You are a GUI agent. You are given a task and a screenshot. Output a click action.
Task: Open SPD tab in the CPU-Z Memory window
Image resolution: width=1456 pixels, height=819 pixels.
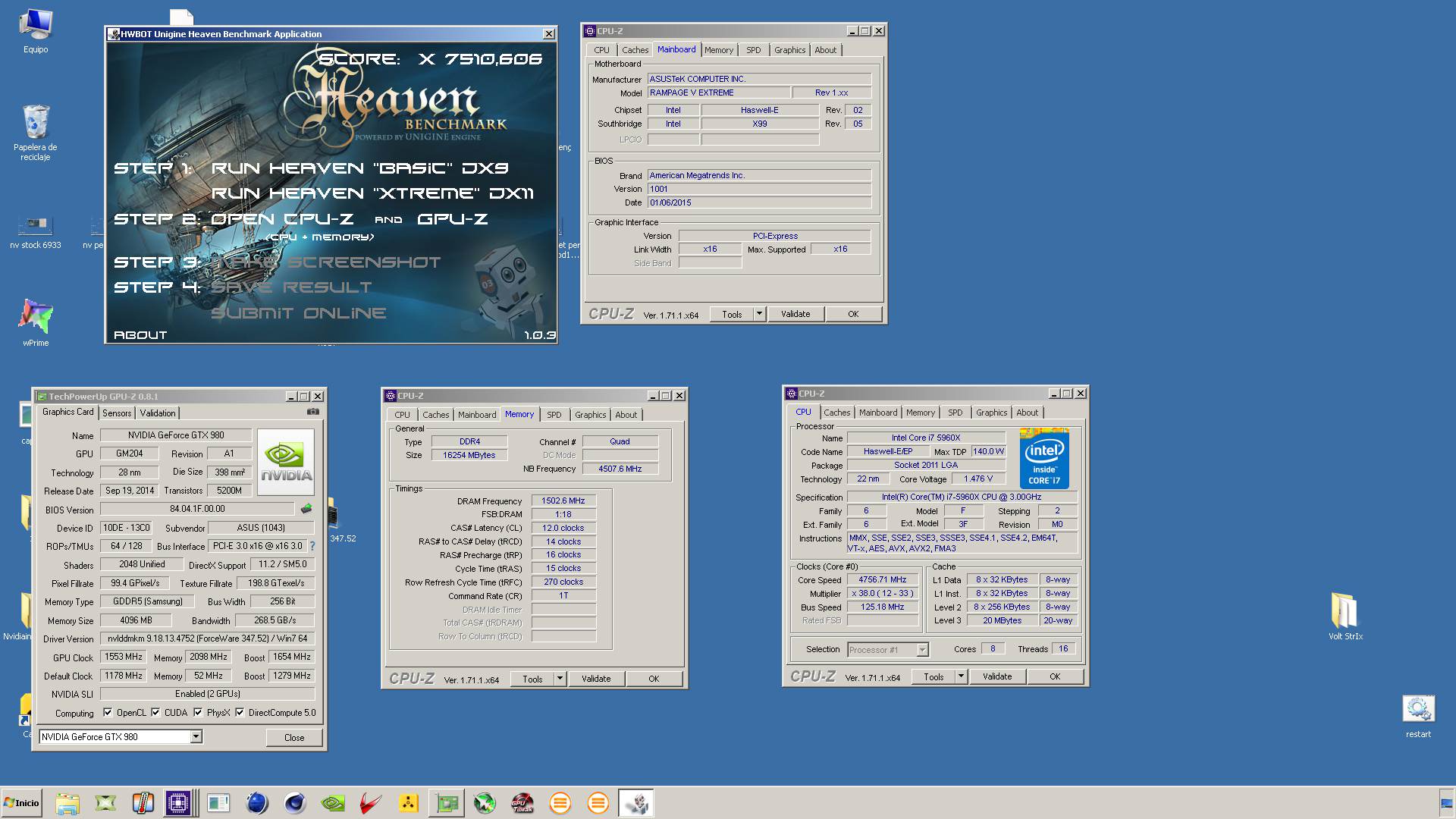[x=554, y=415]
